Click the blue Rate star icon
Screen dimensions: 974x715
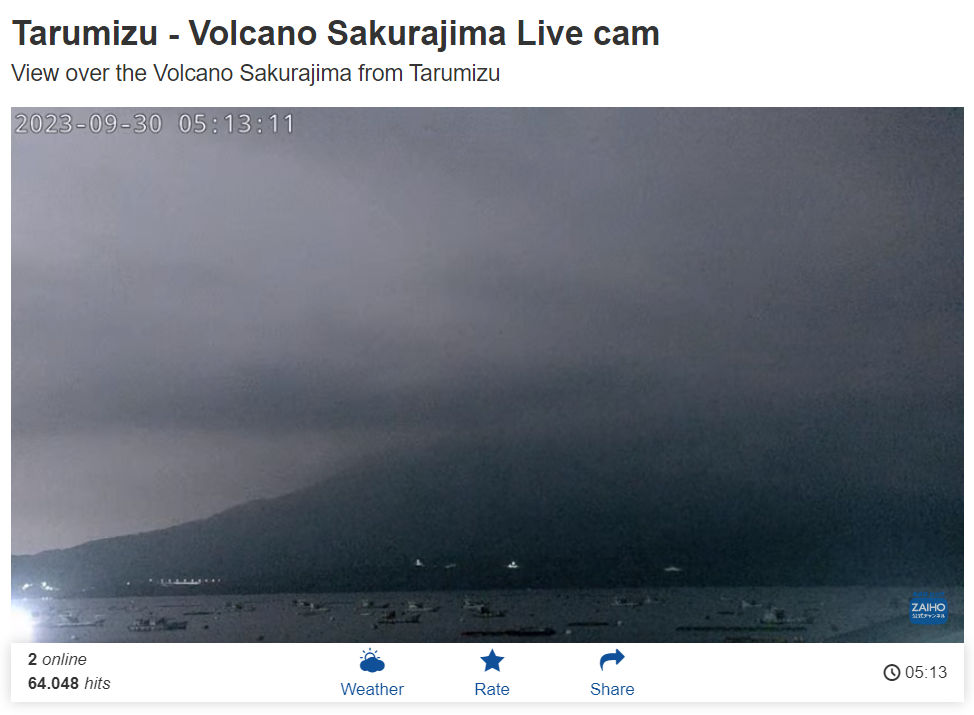(492, 660)
